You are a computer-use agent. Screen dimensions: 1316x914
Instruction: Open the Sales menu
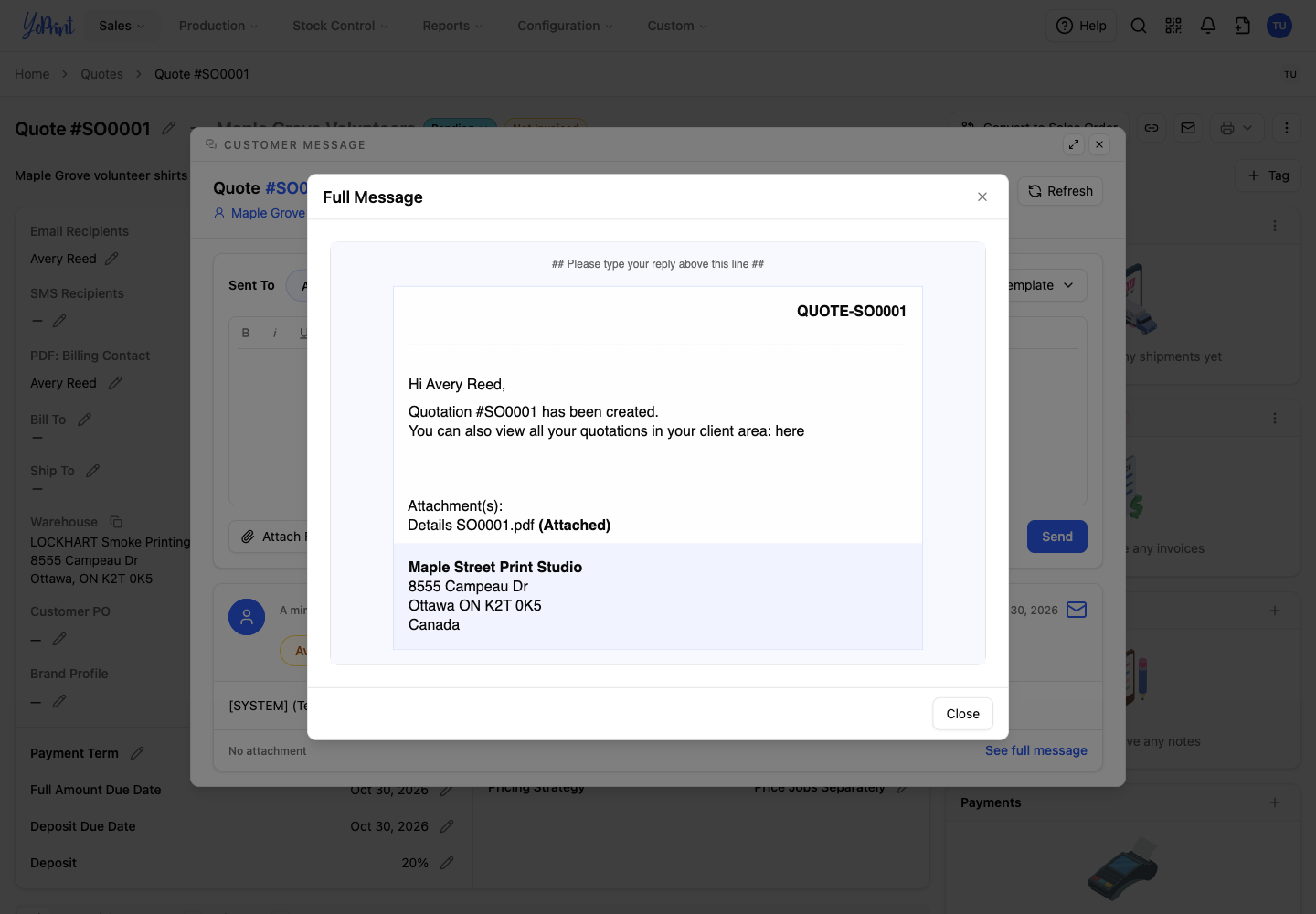pyautogui.click(x=122, y=26)
